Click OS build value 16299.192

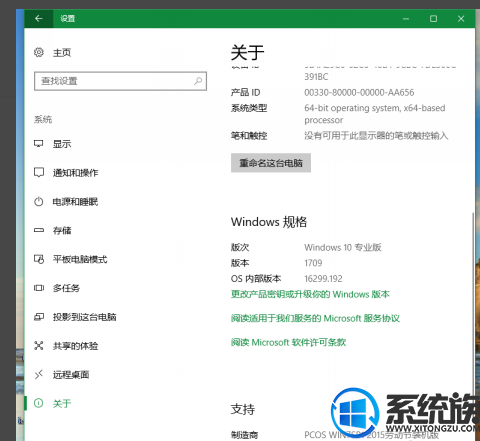click(x=323, y=278)
